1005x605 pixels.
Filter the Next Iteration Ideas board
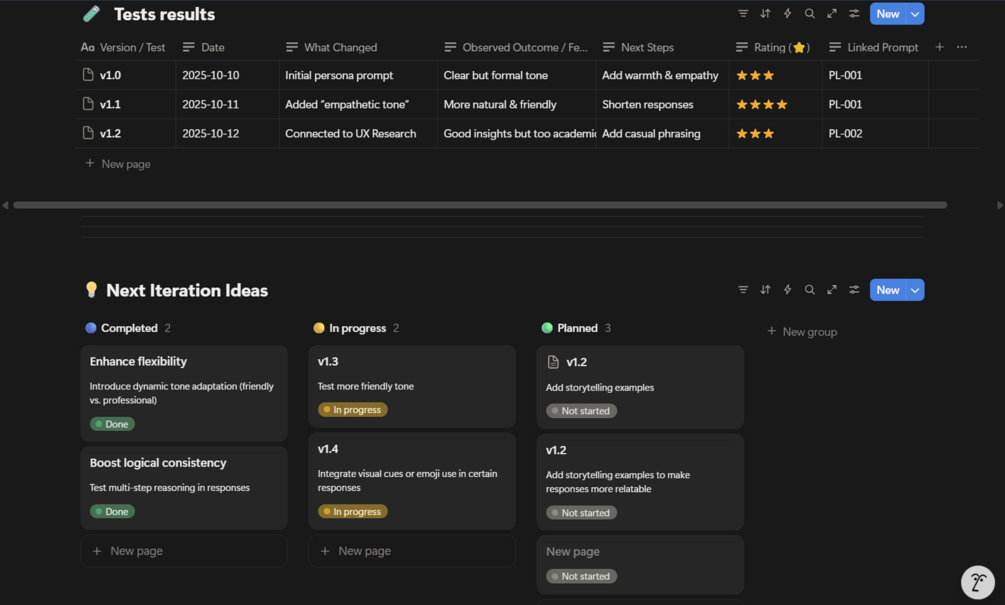(743, 290)
